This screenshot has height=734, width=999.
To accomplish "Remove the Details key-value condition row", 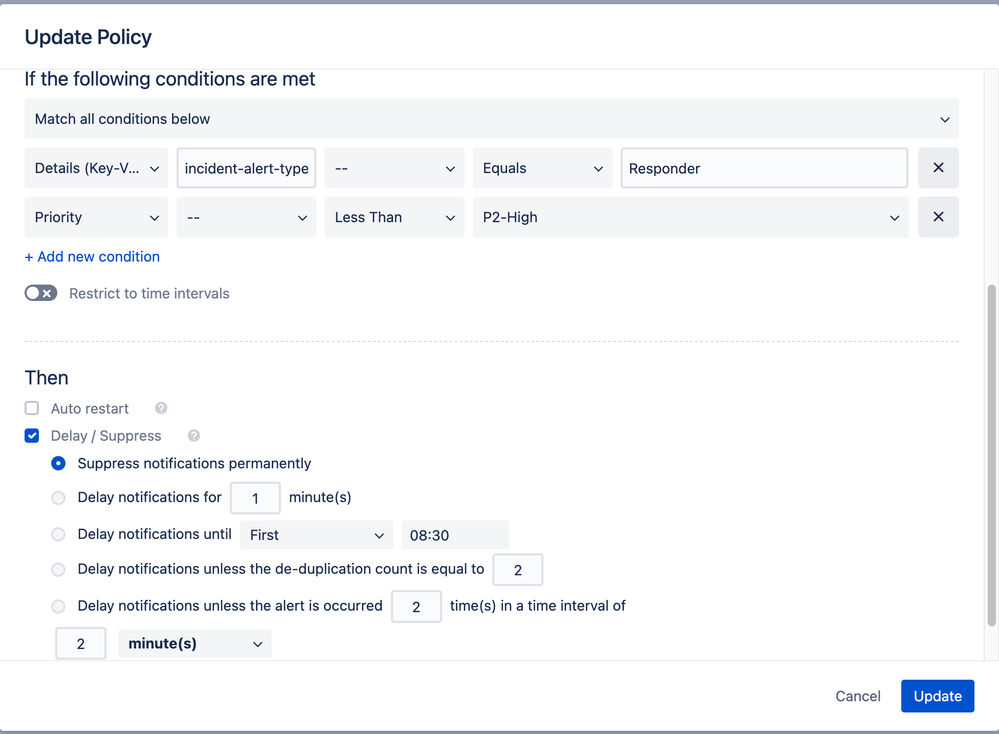I will click(938, 168).
